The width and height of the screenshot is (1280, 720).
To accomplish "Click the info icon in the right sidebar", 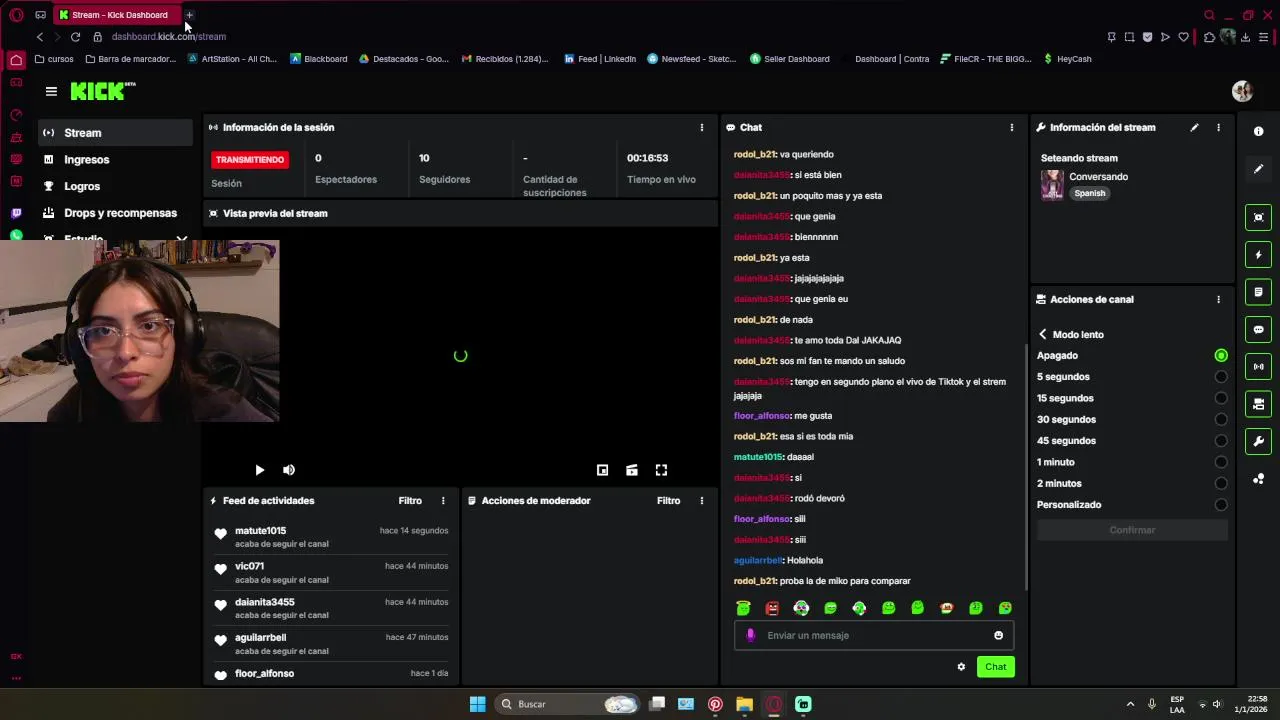I will [x=1258, y=132].
